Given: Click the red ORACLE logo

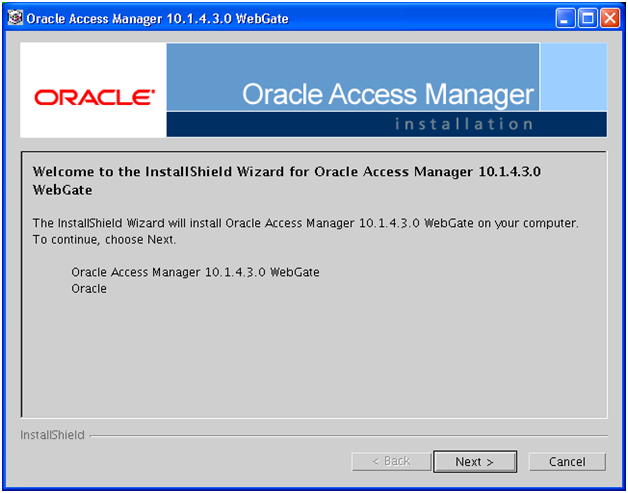Looking at the screenshot, I should [x=95, y=97].
